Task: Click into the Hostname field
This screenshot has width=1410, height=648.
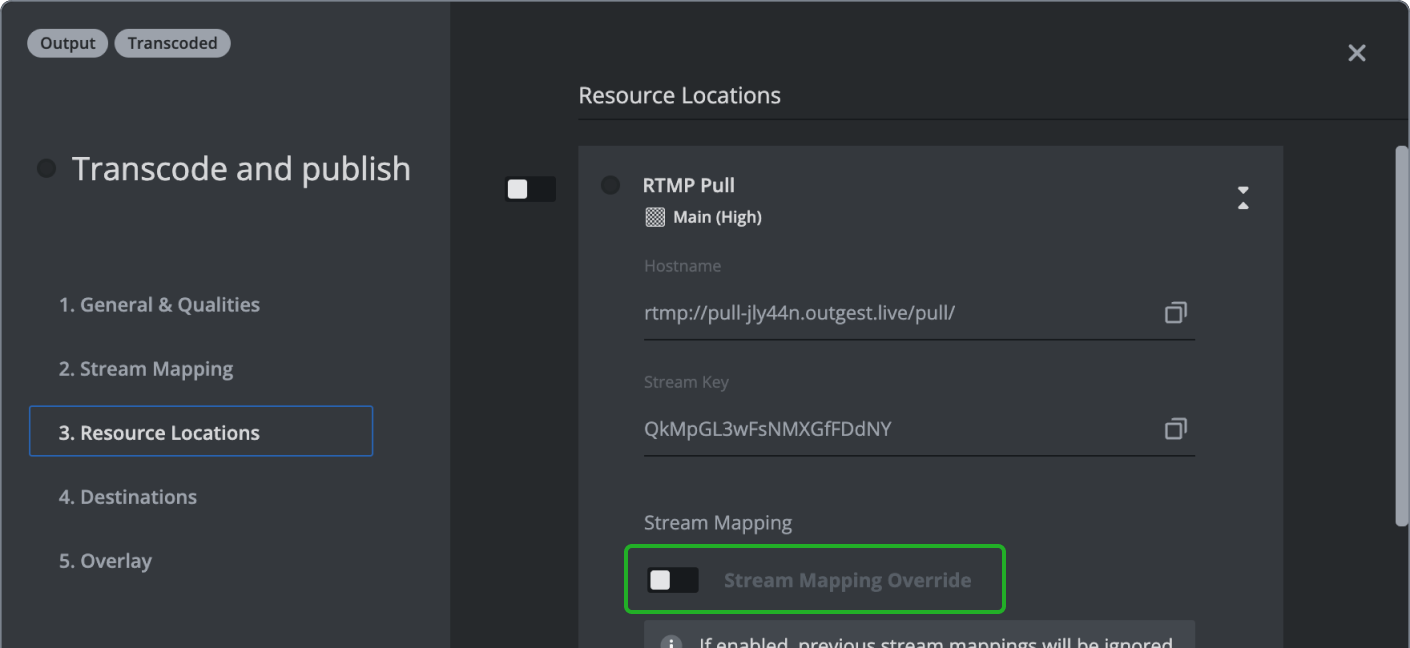Action: [x=895, y=313]
